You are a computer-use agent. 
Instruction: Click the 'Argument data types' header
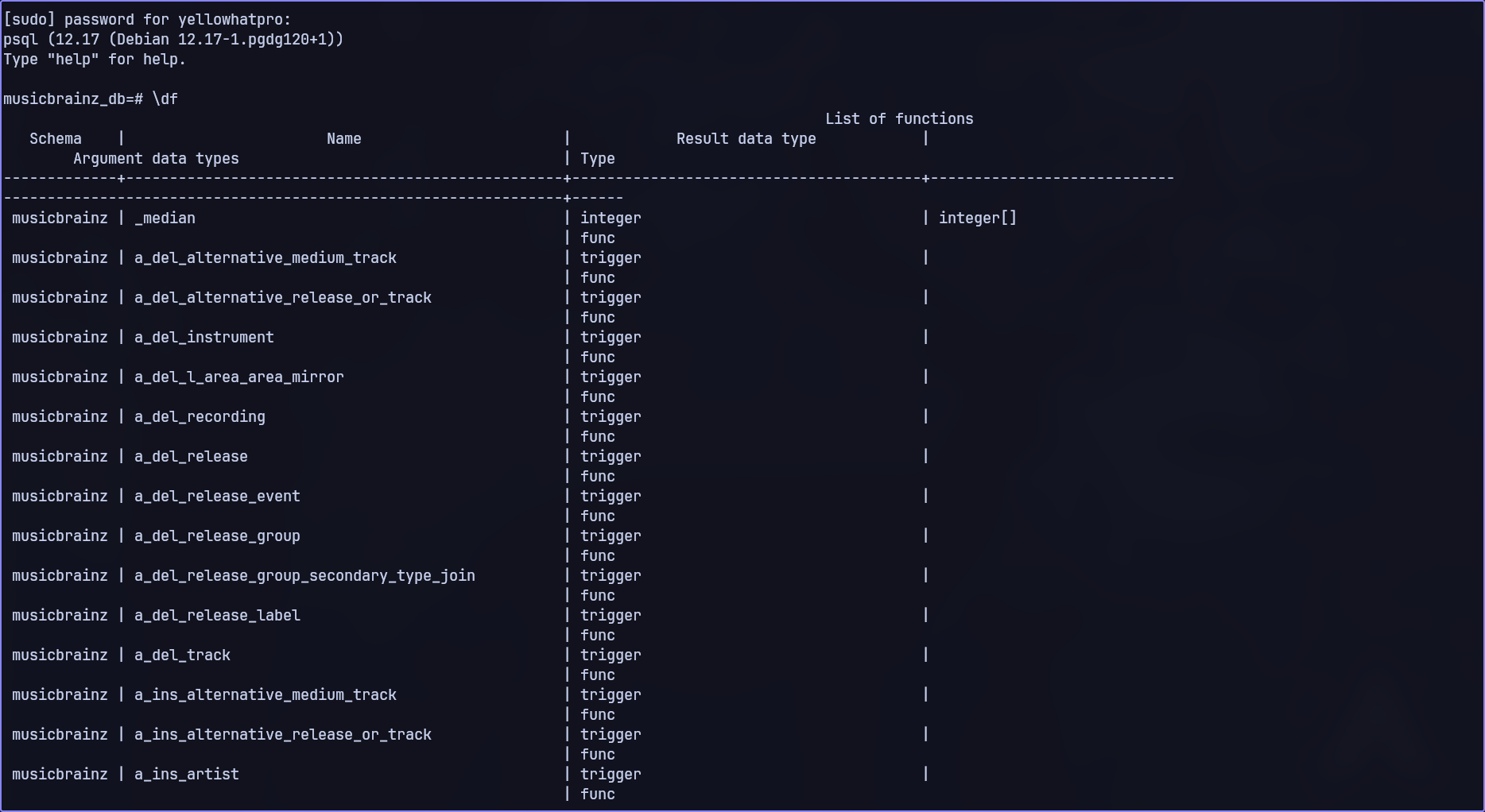click(156, 159)
